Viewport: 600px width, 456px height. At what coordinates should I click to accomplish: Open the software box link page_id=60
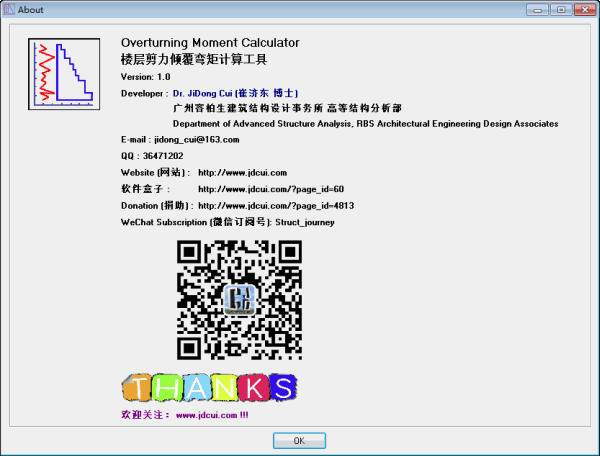(271, 189)
